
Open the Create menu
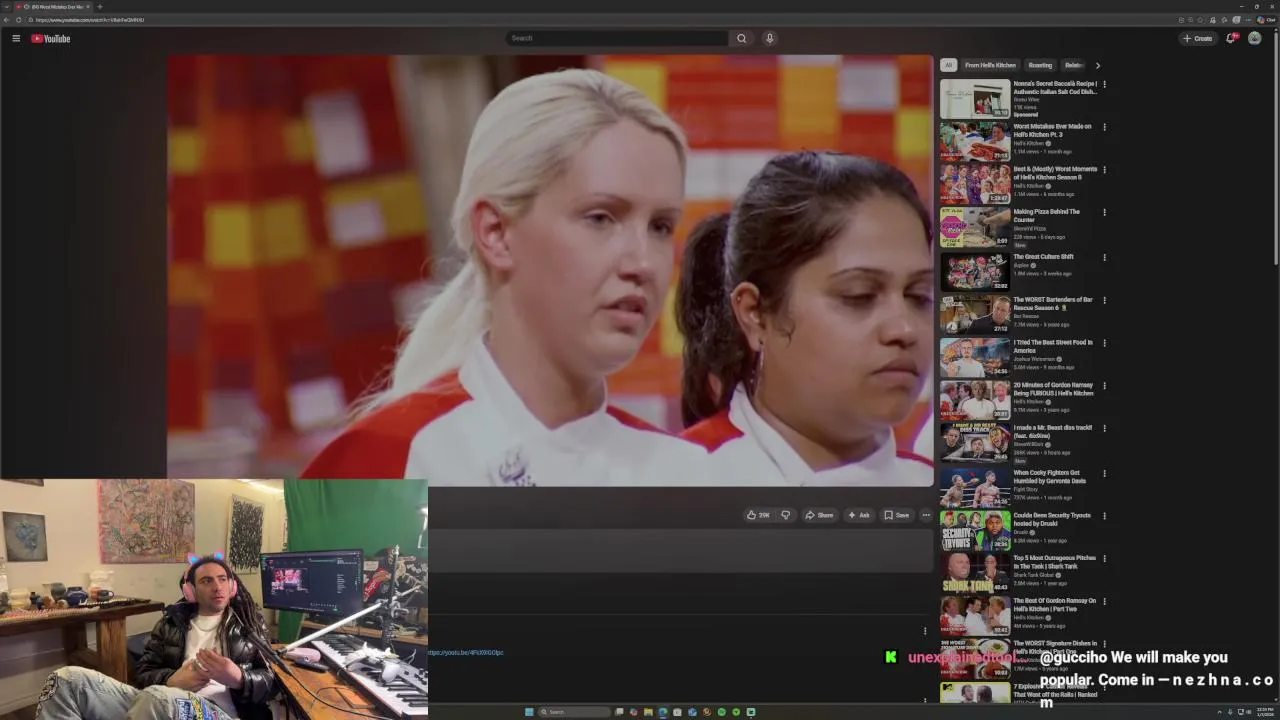(x=1197, y=38)
